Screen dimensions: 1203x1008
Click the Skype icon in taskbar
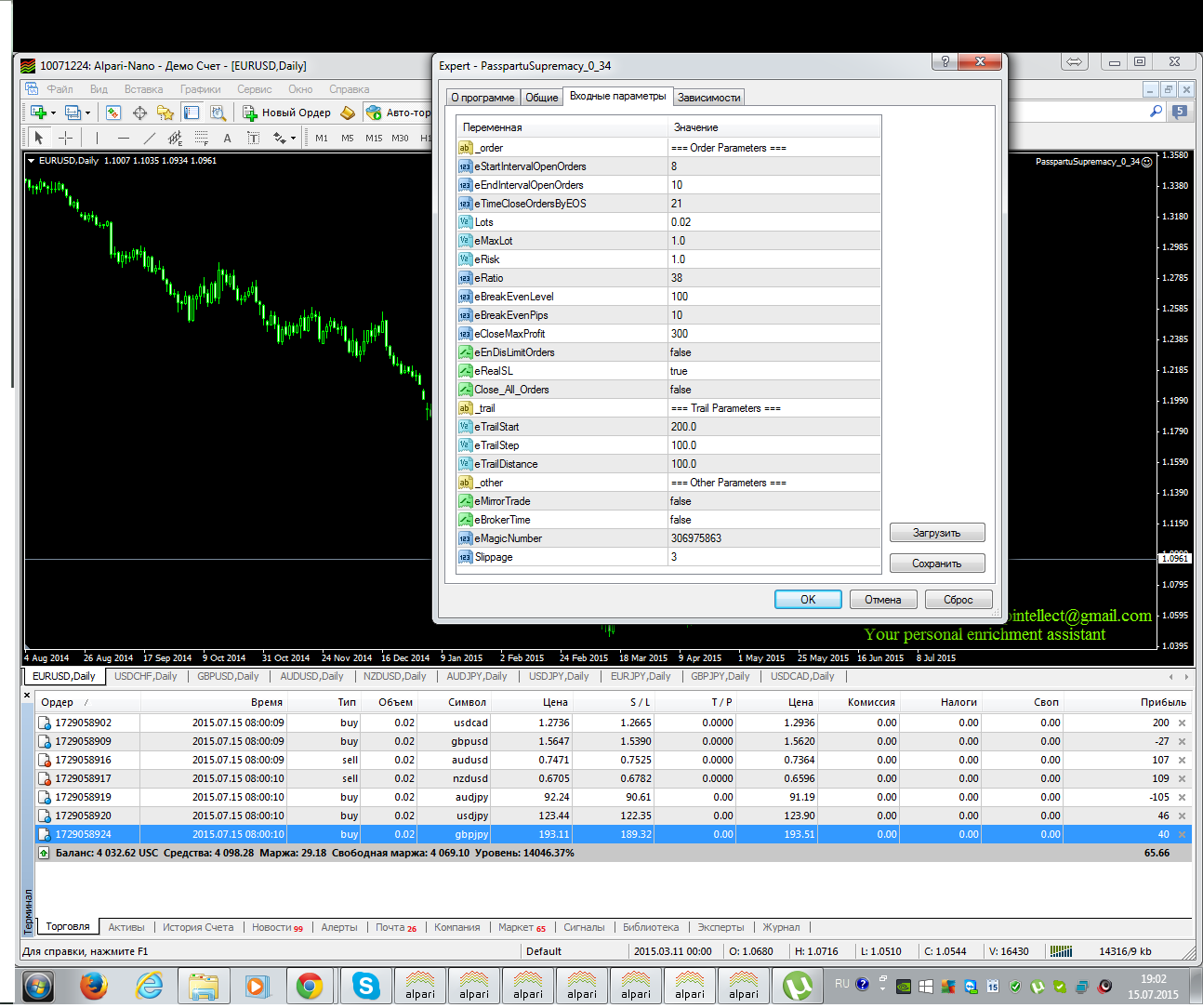pos(366,986)
